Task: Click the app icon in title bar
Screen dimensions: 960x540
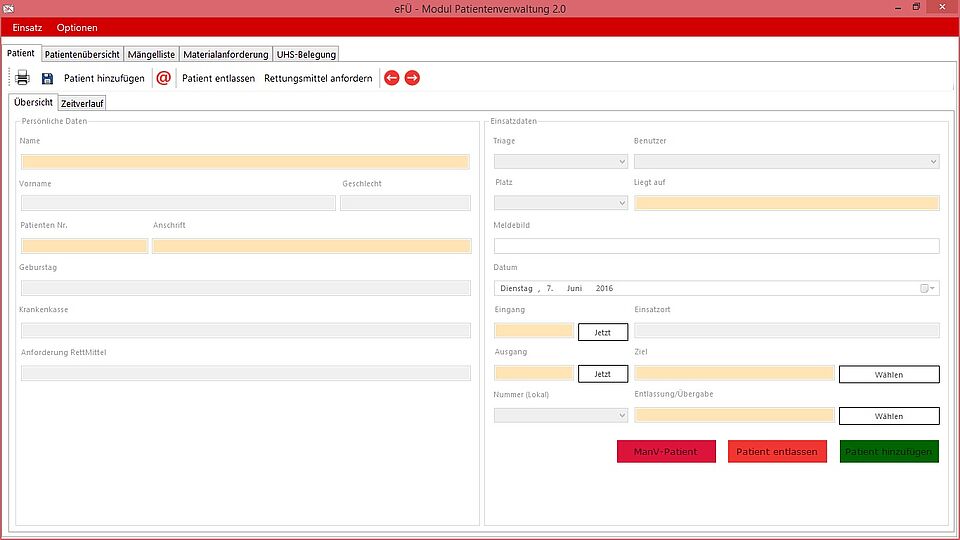Action: (x=8, y=9)
